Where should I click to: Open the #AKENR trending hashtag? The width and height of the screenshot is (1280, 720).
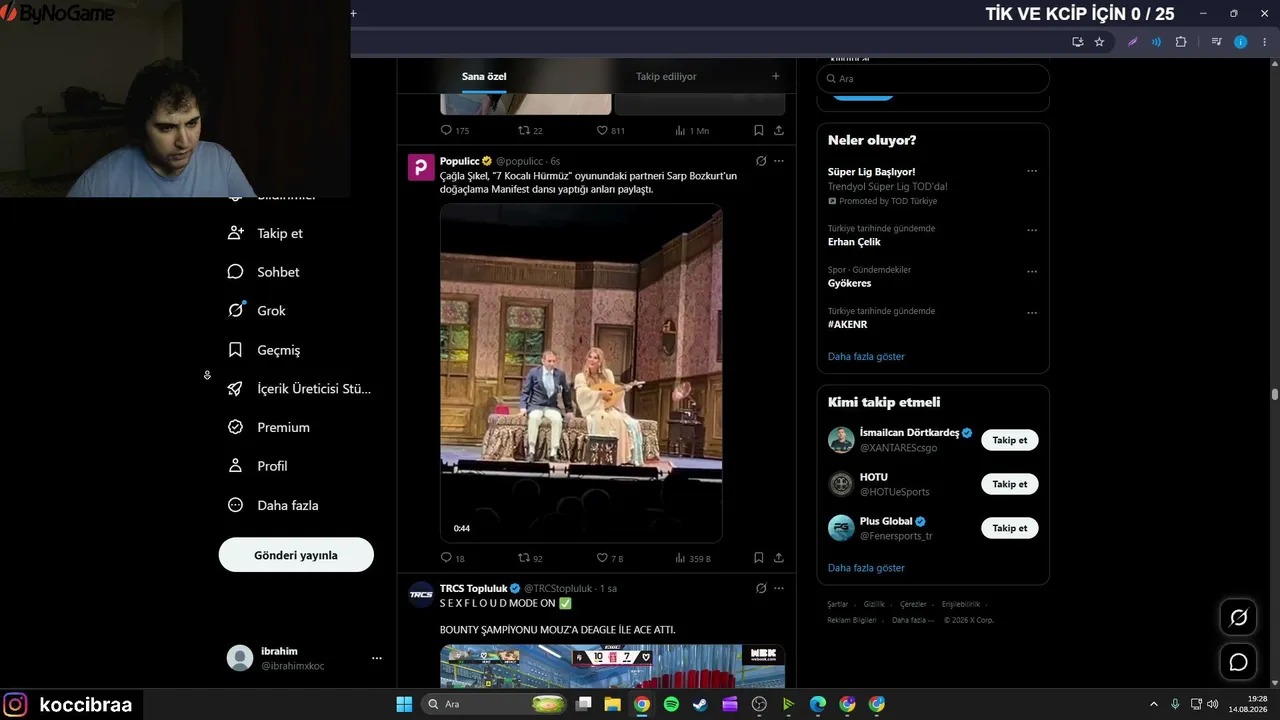848,325
